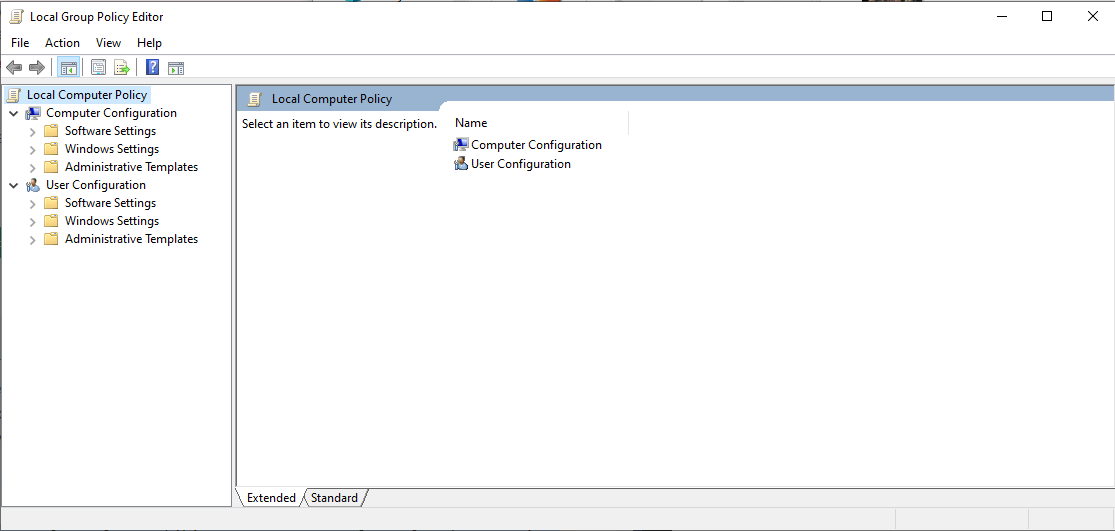
Task: Switch to the Extended tab
Action: pos(271,498)
